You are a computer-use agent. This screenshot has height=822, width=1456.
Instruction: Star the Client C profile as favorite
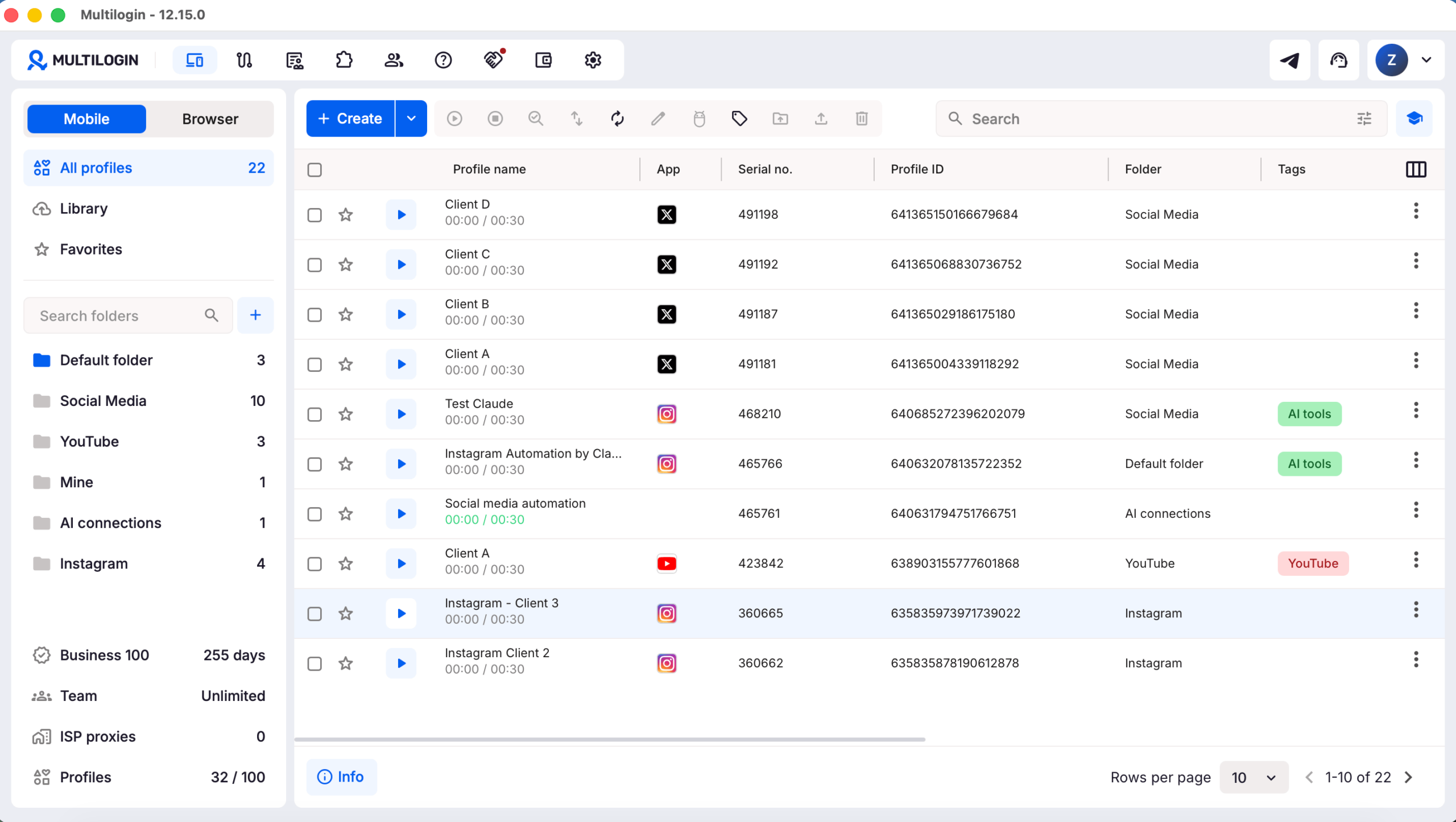pos(346,264)
